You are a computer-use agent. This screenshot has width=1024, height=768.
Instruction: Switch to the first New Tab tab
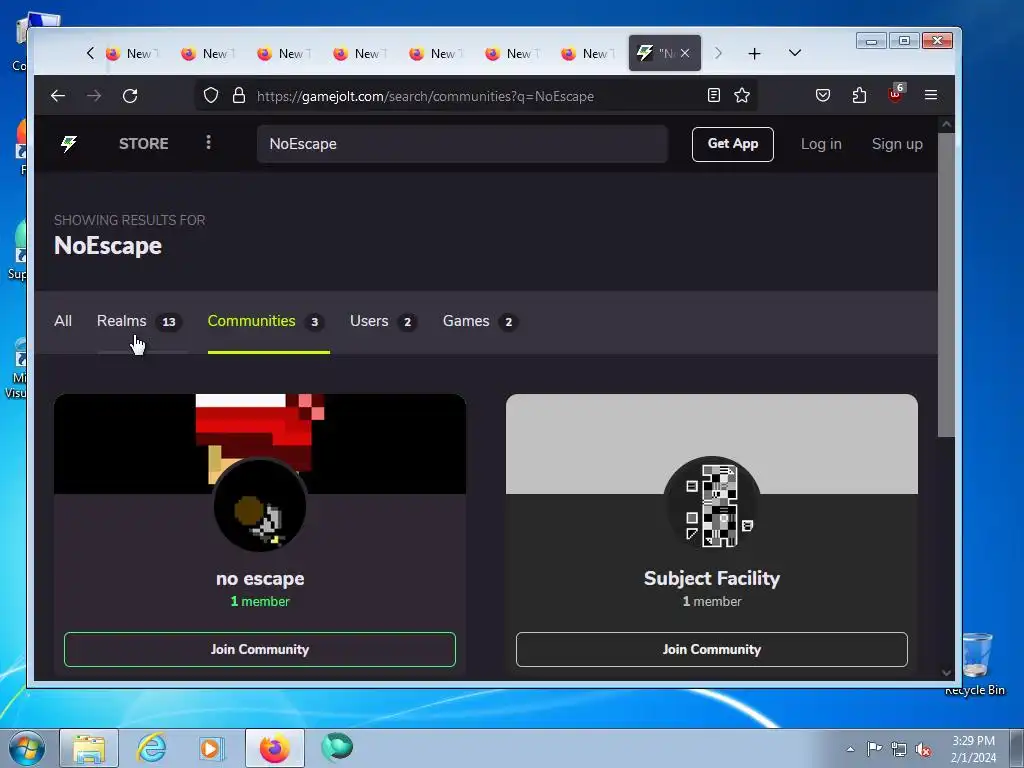(131, 54)
